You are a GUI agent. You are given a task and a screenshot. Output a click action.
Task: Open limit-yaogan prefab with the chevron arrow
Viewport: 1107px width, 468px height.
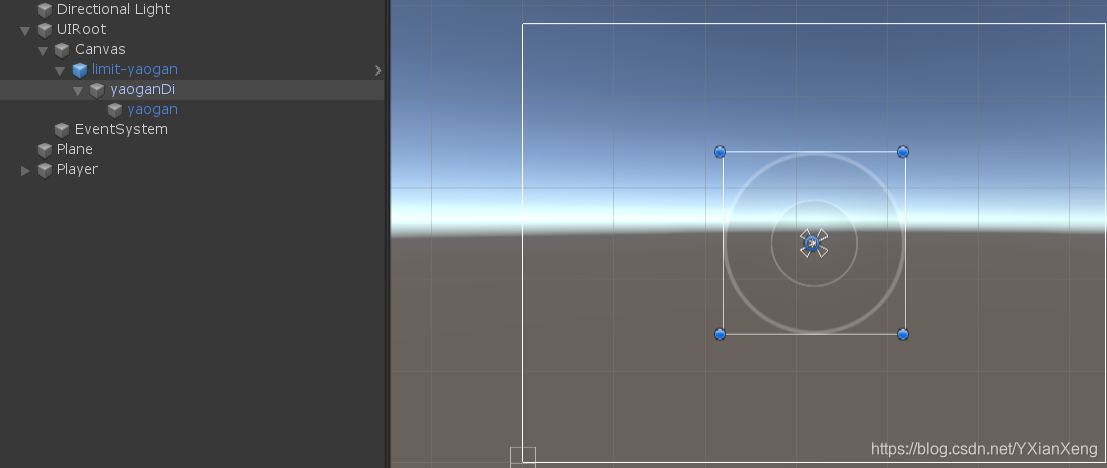click(x=378, y=70)
